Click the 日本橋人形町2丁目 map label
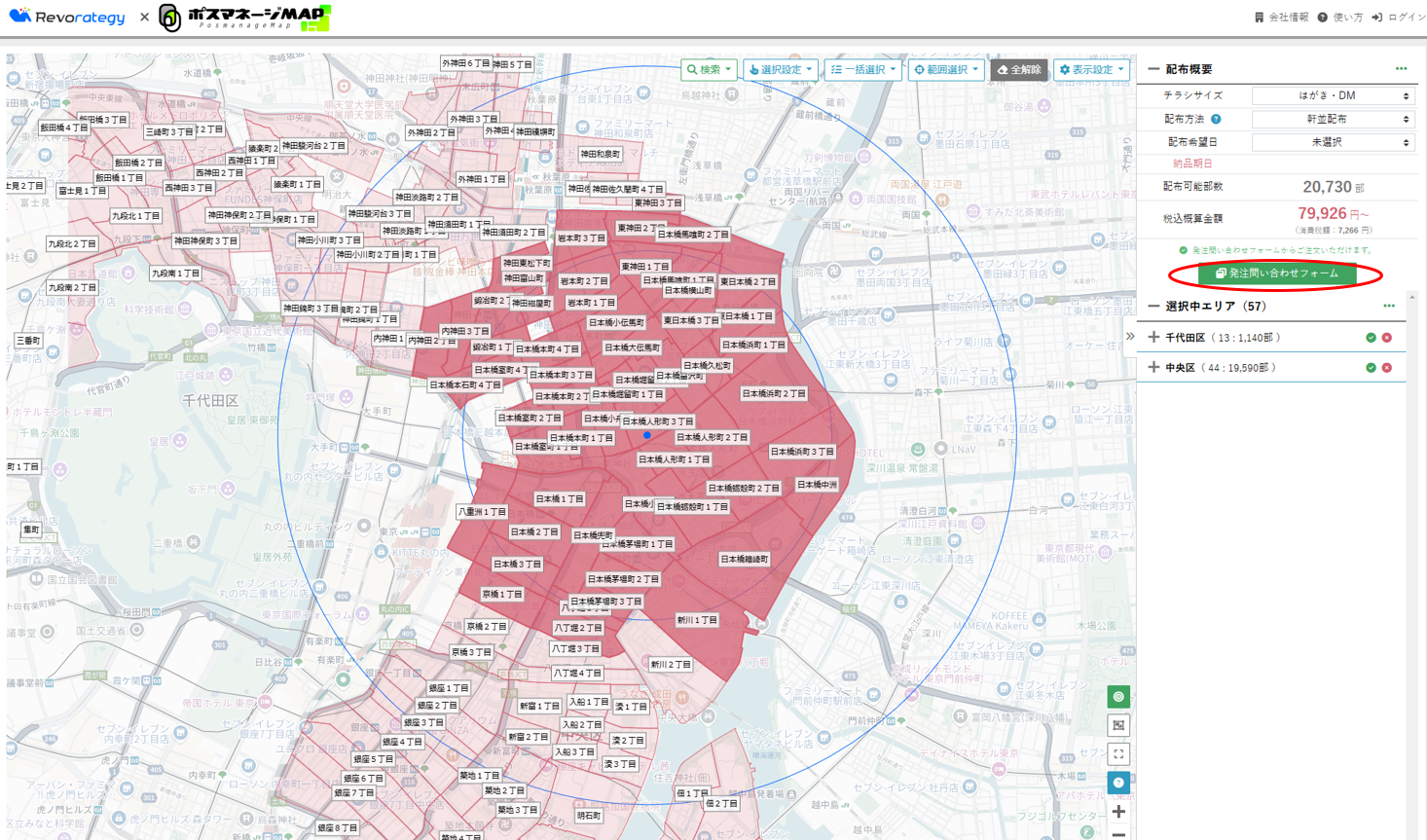The height and width of the screenshot is (840, 1427). coord(712,438)
